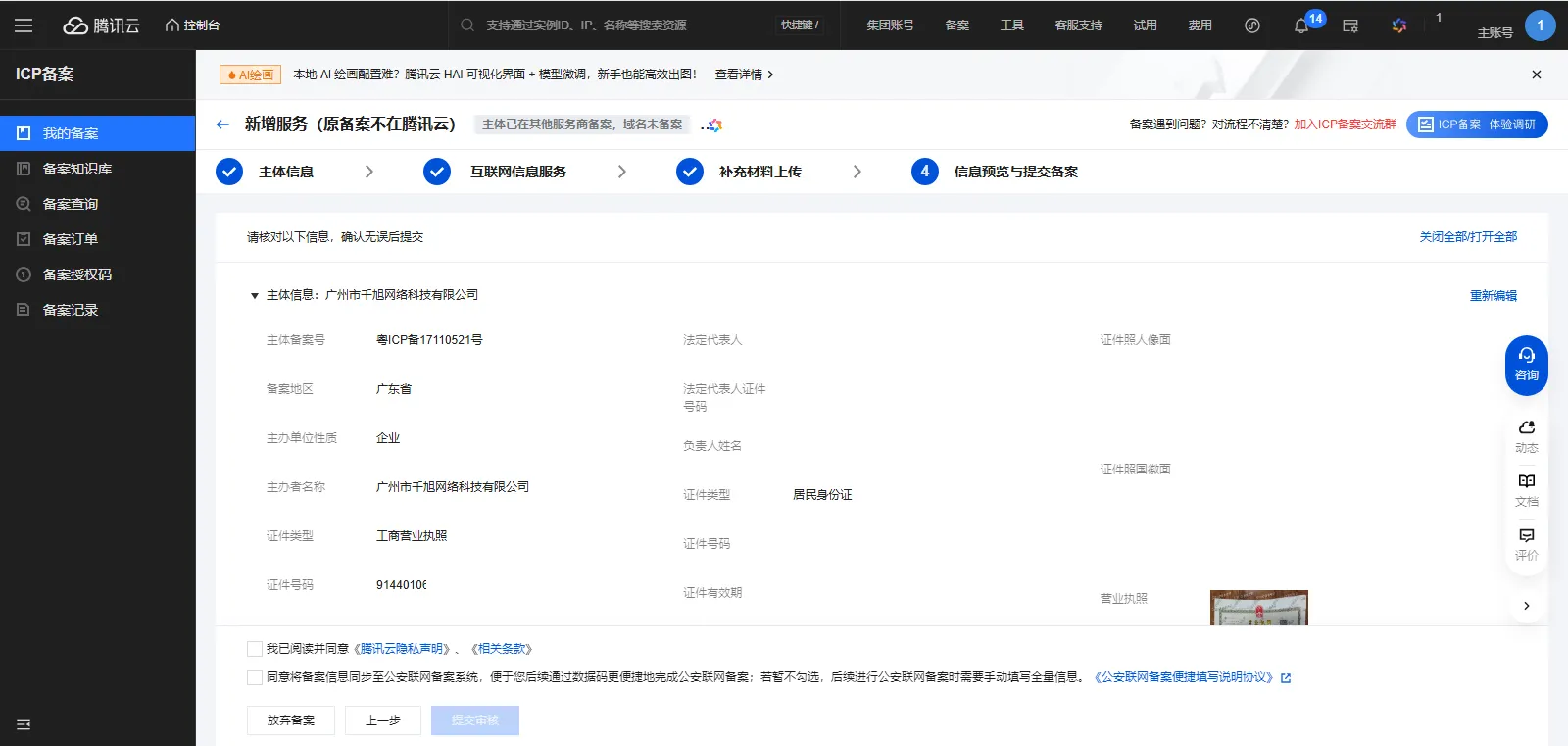Collapse the sidebar with the bottom icon
Screen dimensions: 1568x746
[24, 724]
